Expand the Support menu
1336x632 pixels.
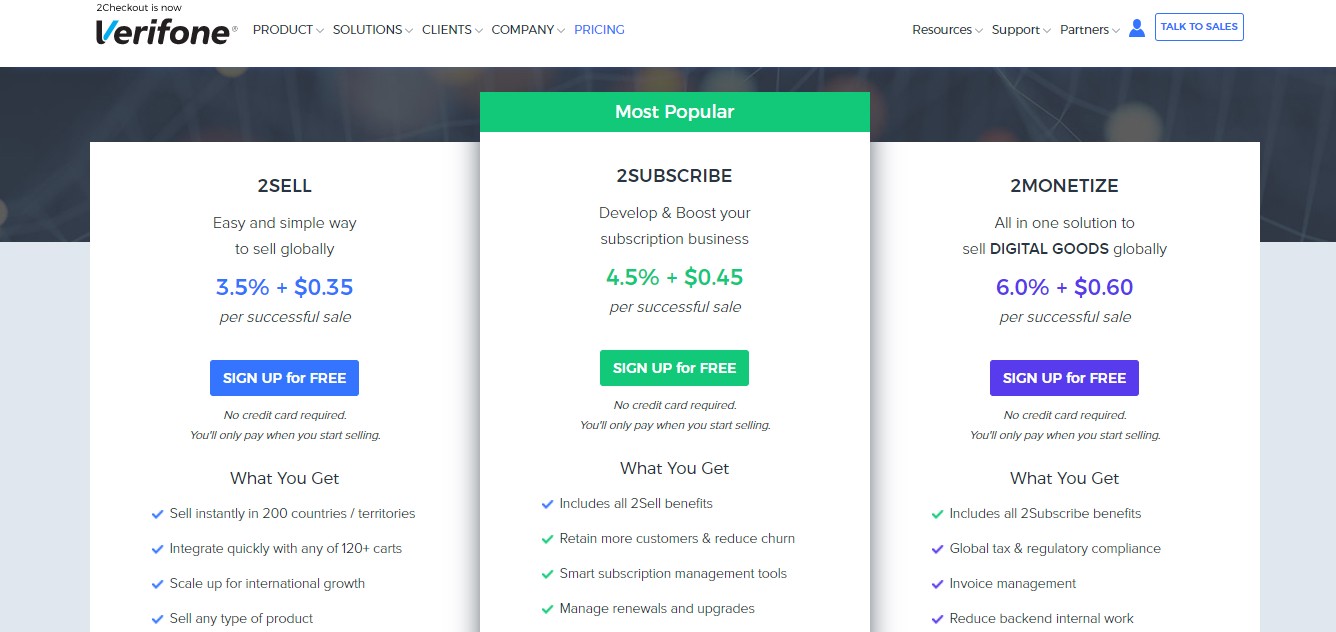[1021, 30]
